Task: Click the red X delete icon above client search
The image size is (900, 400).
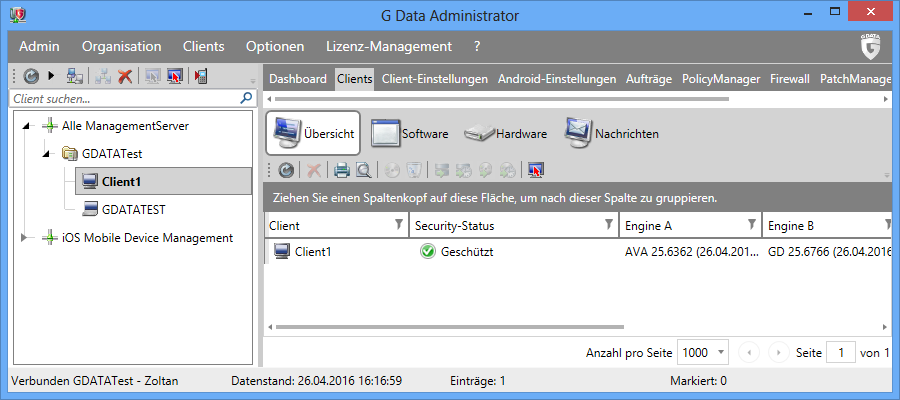Action: (x=125, y=76)
